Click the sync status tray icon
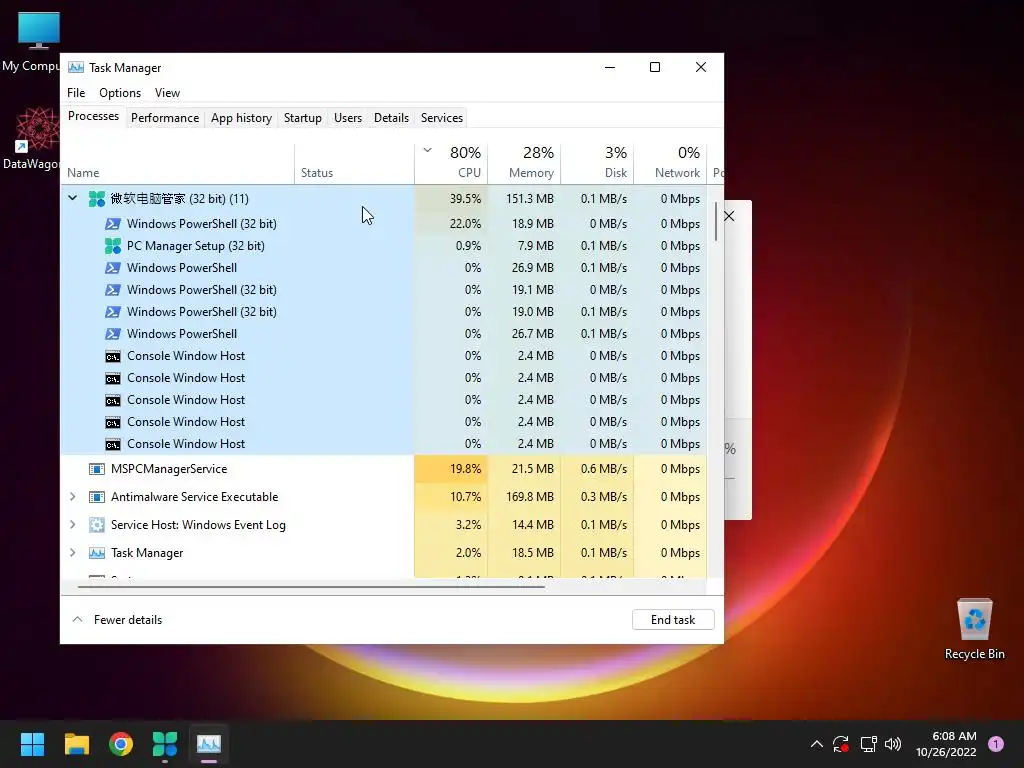The width and height of the screenshot is (1024, 768). coord(841,744)
